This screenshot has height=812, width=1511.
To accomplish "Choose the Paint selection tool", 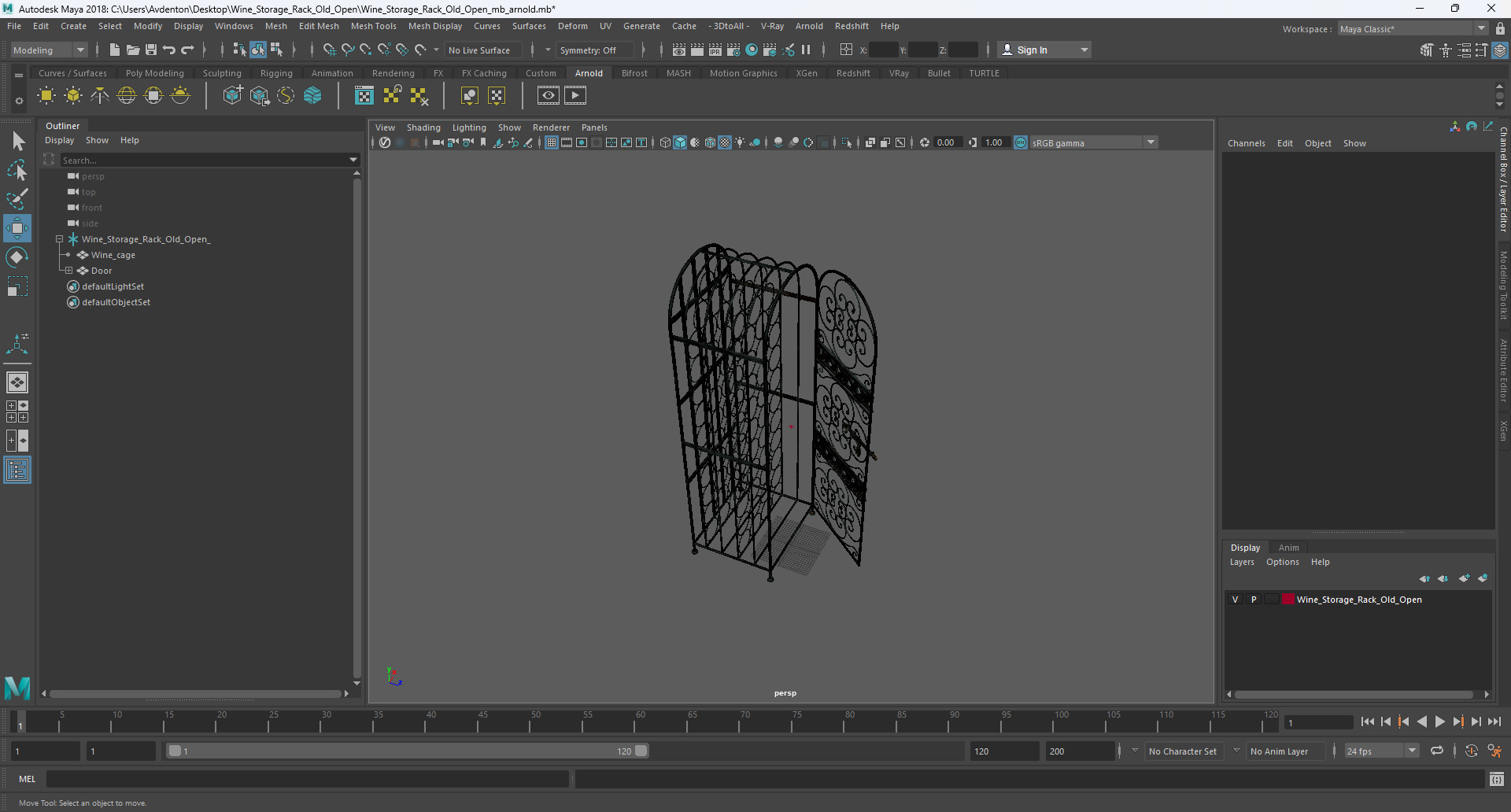I will coord(17,198).
